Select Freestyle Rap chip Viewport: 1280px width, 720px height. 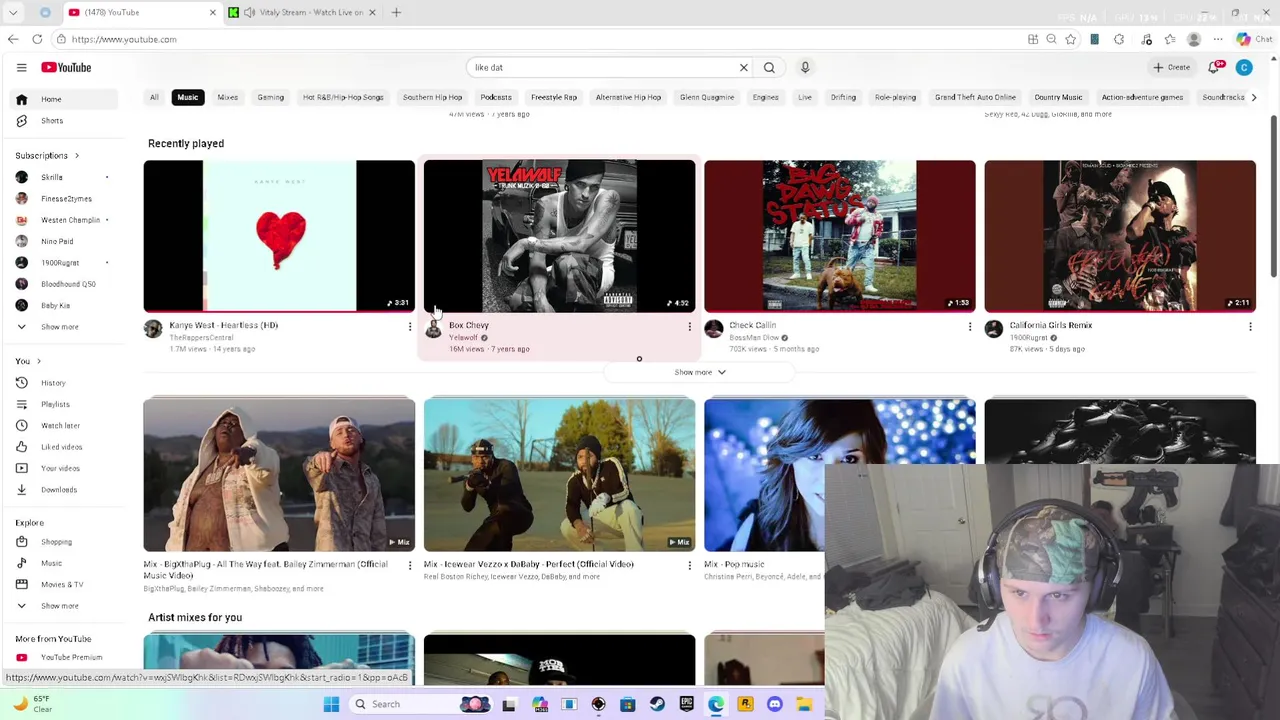pyautogui.click(x=553, y=97)
